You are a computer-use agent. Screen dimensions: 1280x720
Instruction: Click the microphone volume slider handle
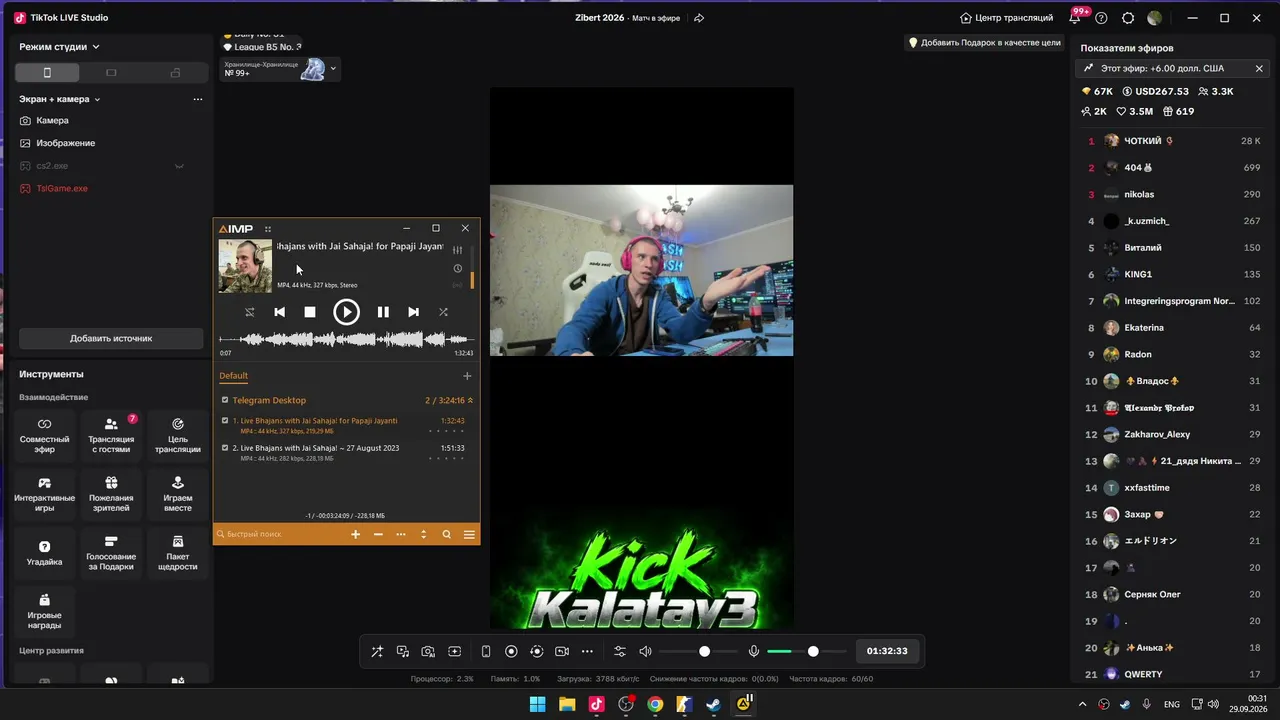813,651
